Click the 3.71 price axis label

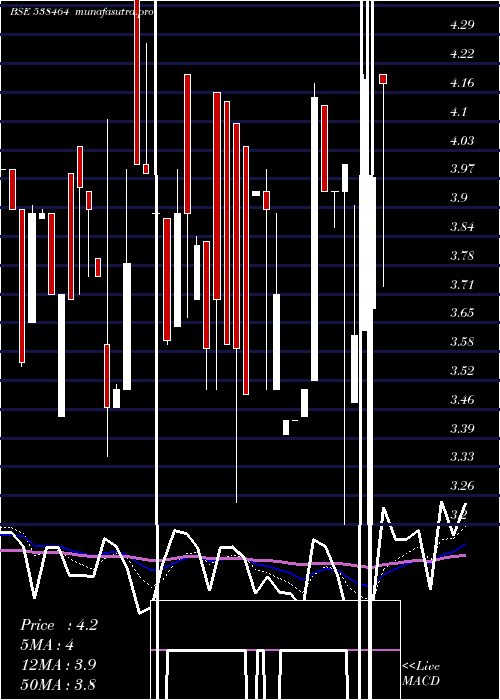tap(462, 284)
